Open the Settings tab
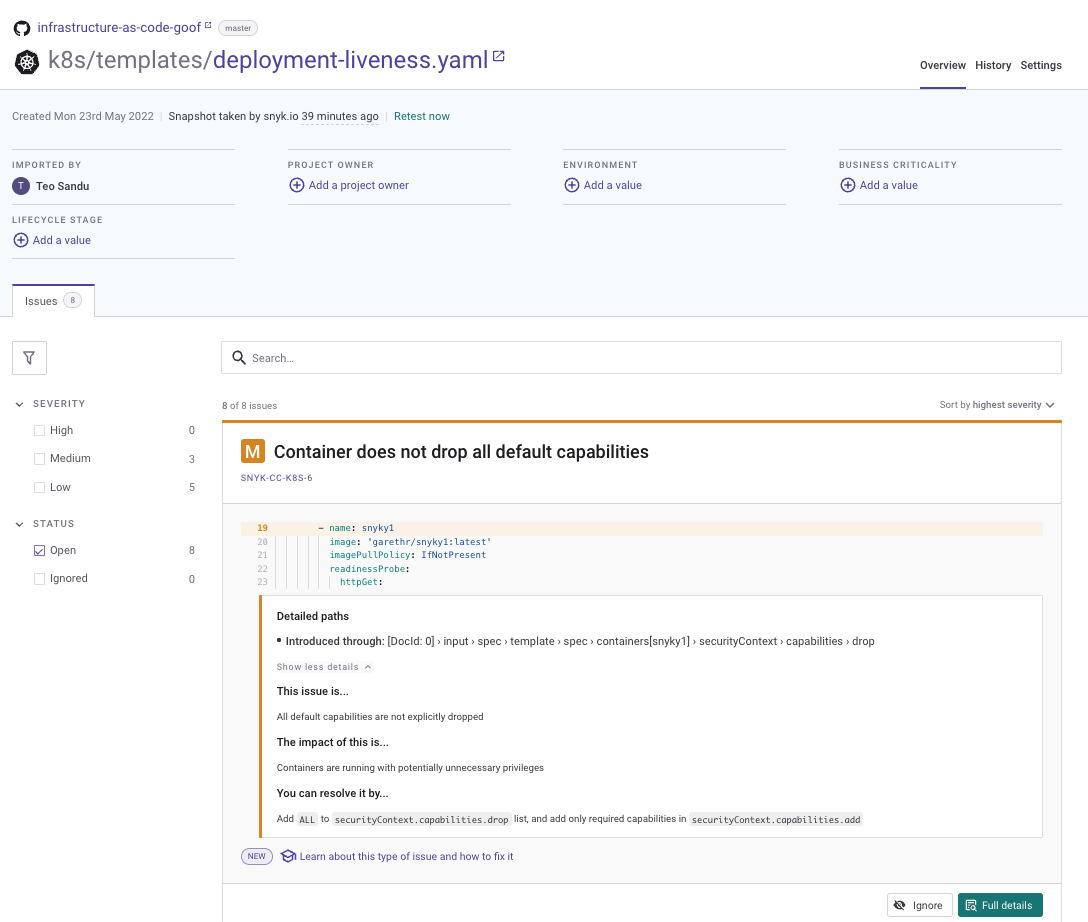This screenshot has height=922, width=1088. coord(1041,65)
